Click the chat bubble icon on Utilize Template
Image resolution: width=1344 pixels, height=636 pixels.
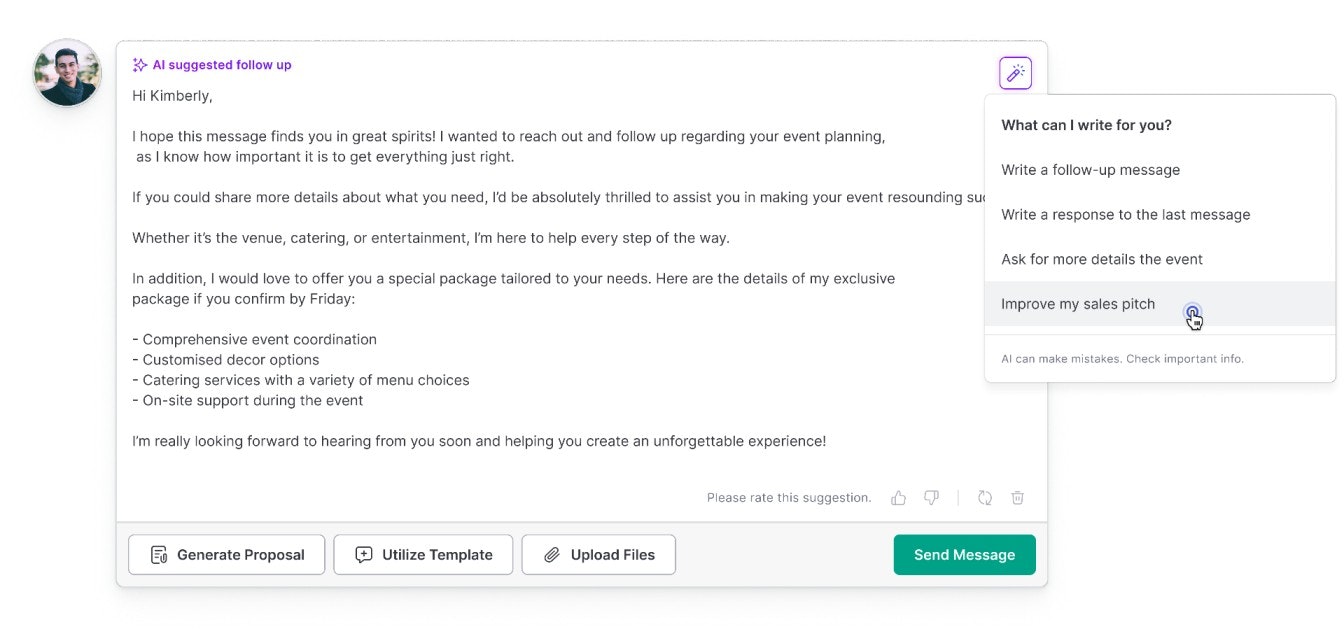tap(362, 554)
